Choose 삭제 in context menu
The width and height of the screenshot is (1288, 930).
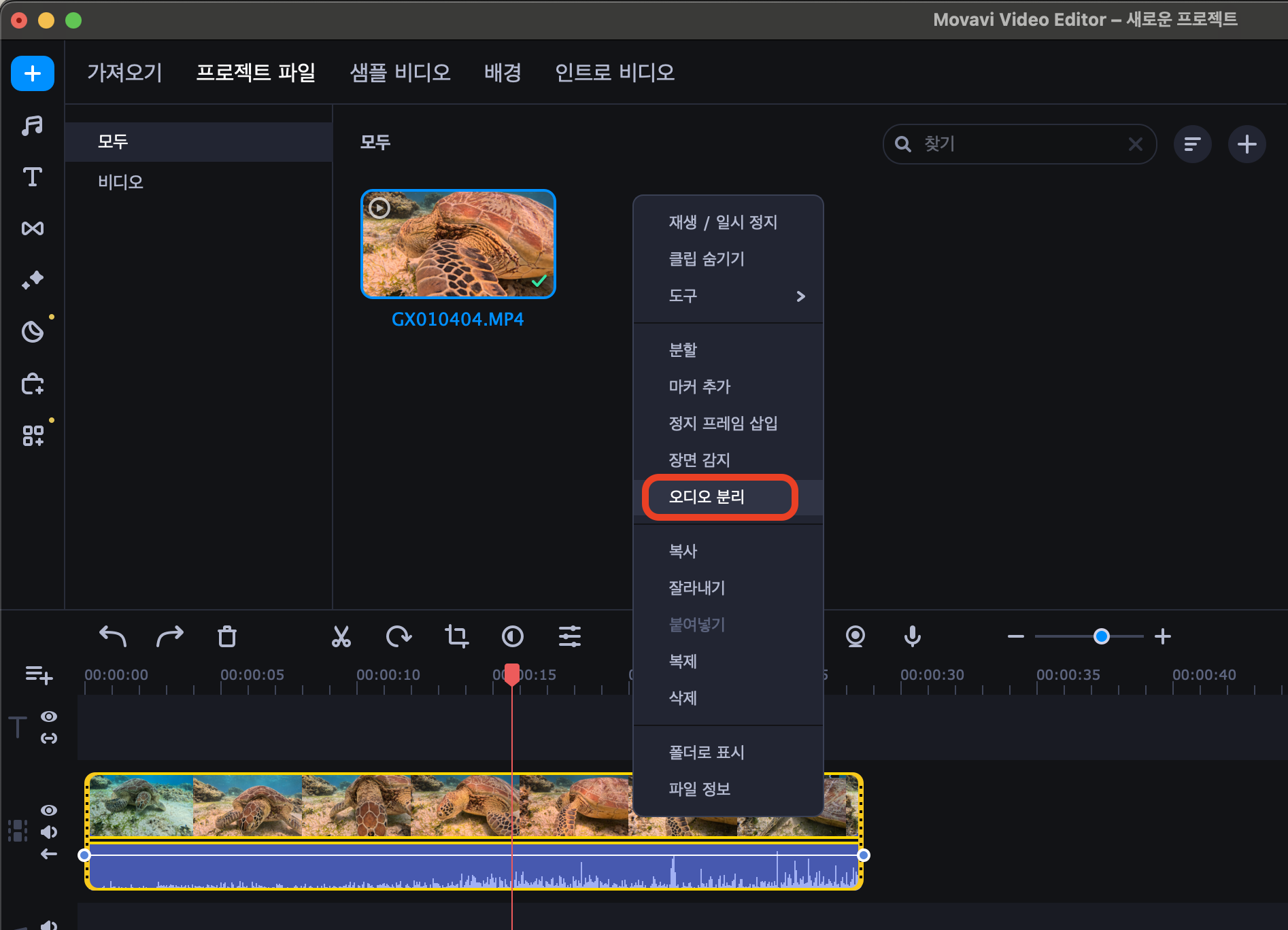[x=728, y=698]
